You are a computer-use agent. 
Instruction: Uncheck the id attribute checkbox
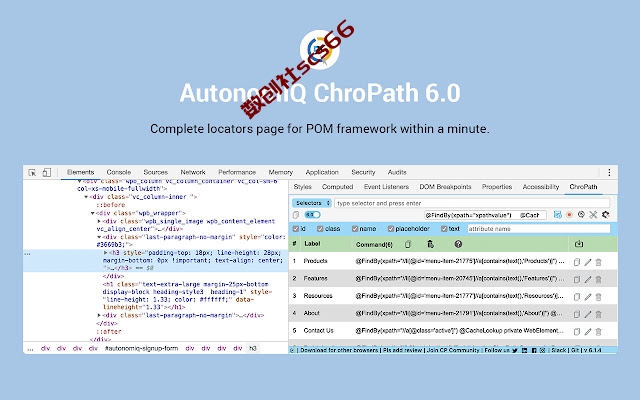[x=296, y=229]
